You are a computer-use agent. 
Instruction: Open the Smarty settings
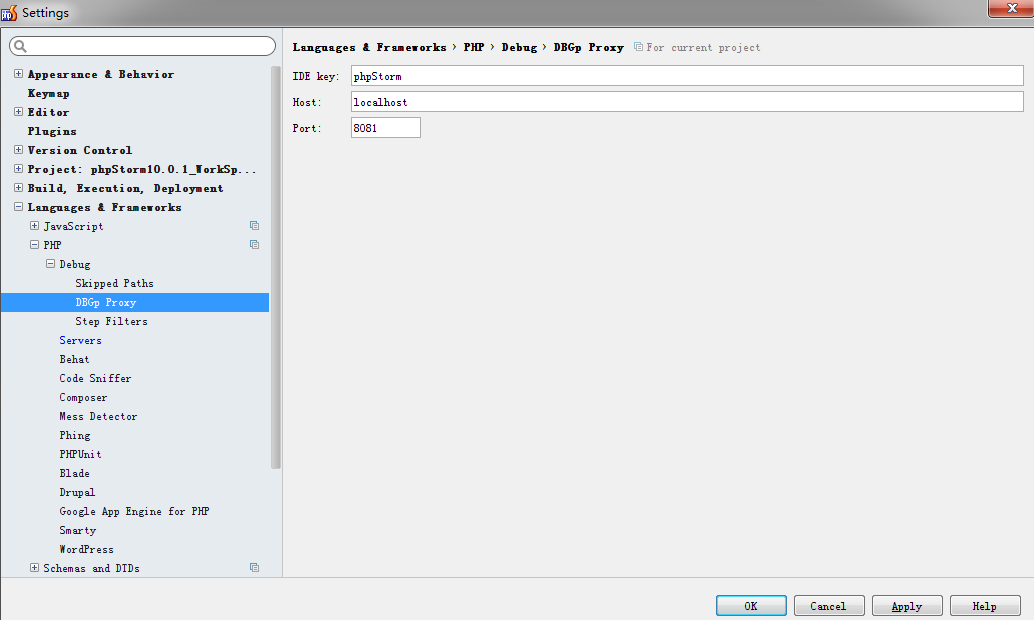77,530
